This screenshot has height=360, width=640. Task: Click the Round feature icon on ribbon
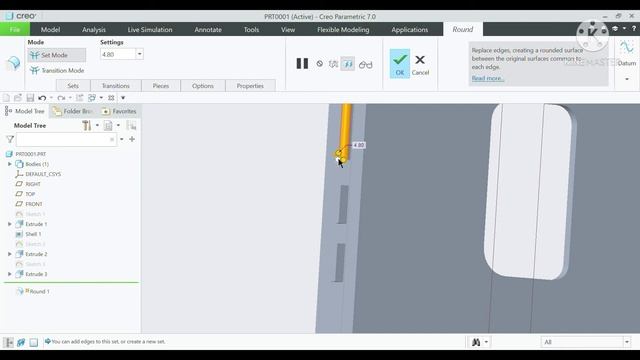[13, 63]
